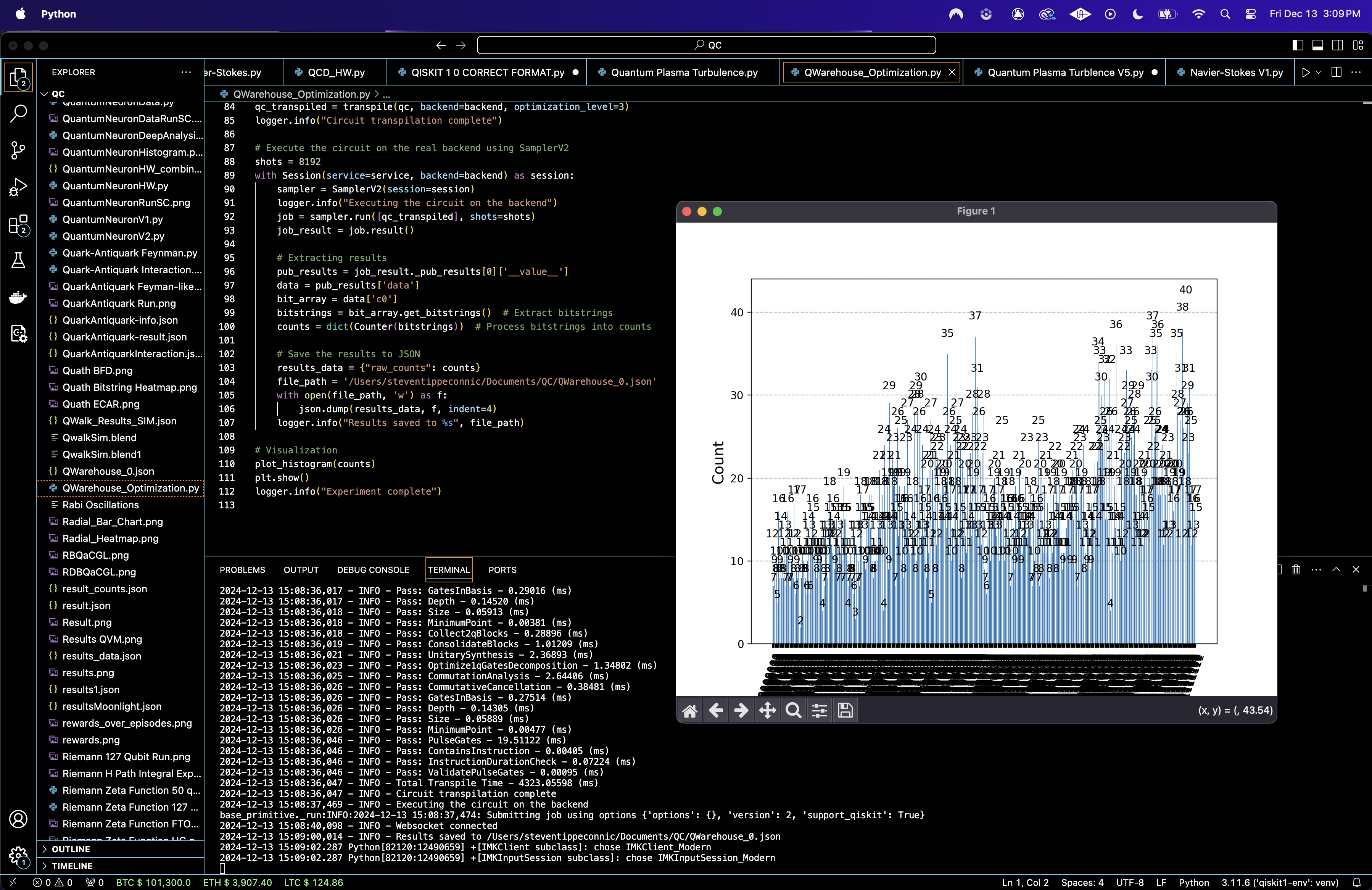
Task: Open editor more actions ellipsis
Action: 1356,72
